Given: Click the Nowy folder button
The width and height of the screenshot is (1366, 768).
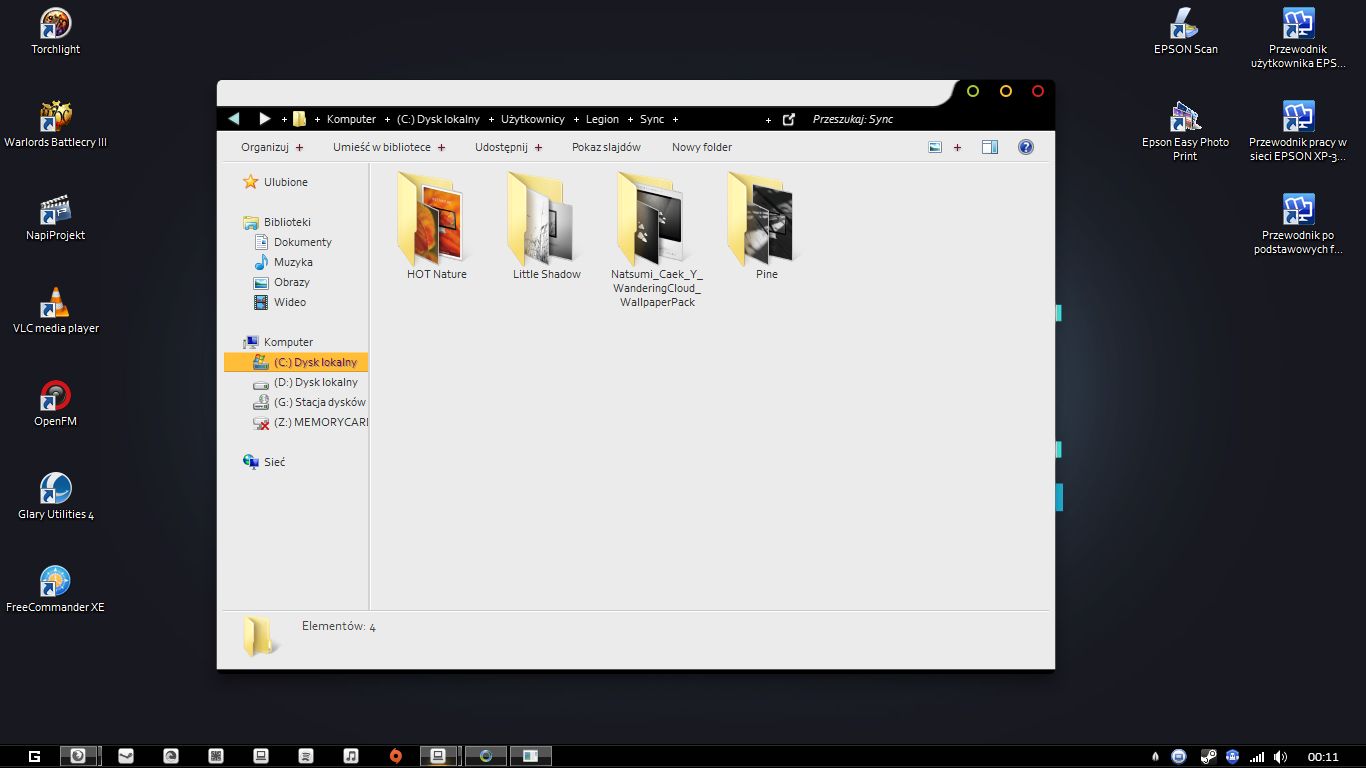Looking at the screenshot, I should (x=701, y=147).
